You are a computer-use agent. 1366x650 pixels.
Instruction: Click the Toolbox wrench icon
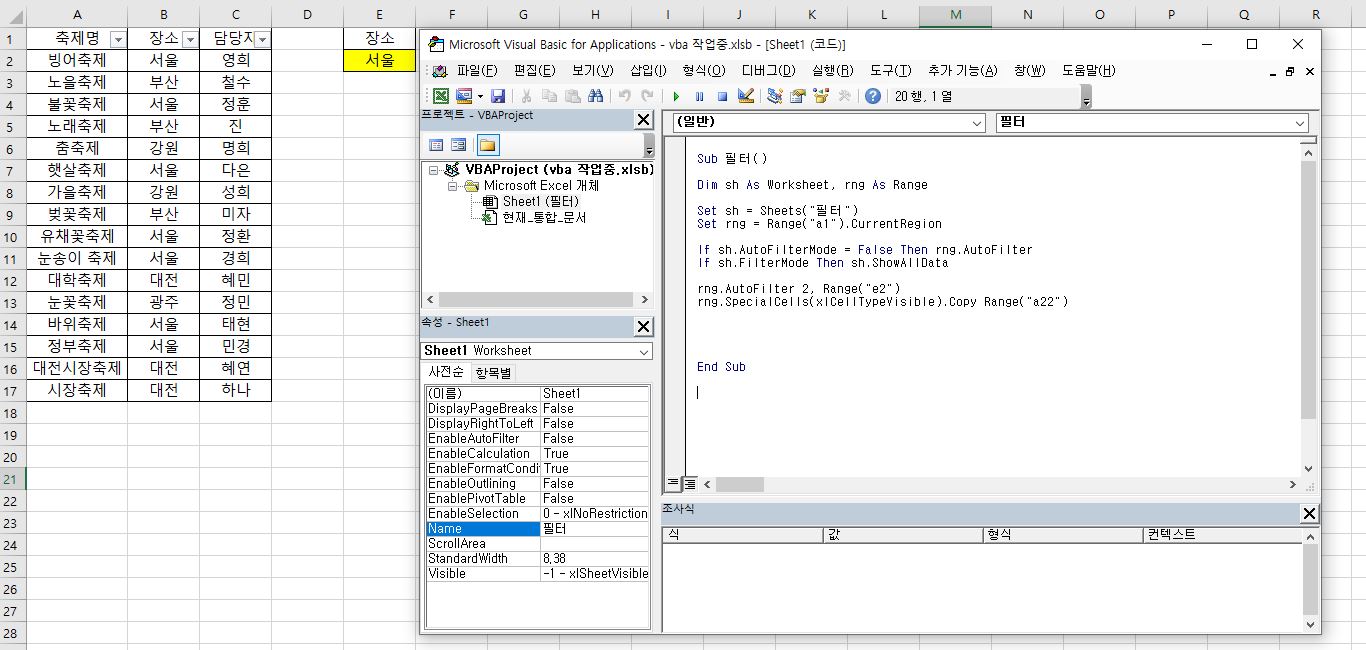[844, 96]
